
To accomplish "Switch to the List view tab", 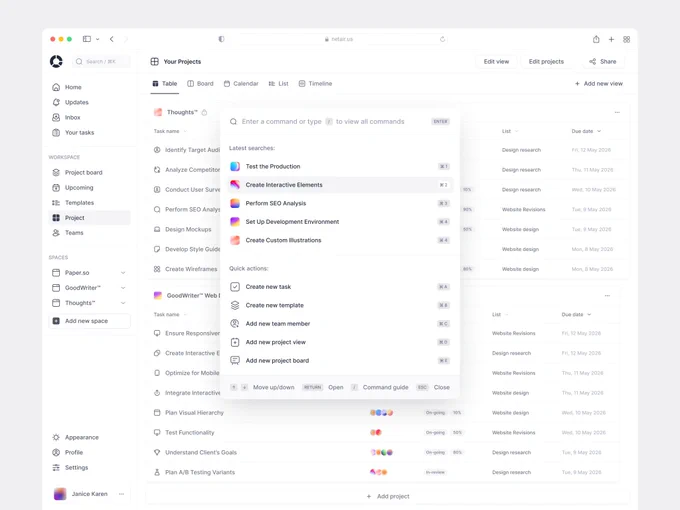I will pos(278,84).
